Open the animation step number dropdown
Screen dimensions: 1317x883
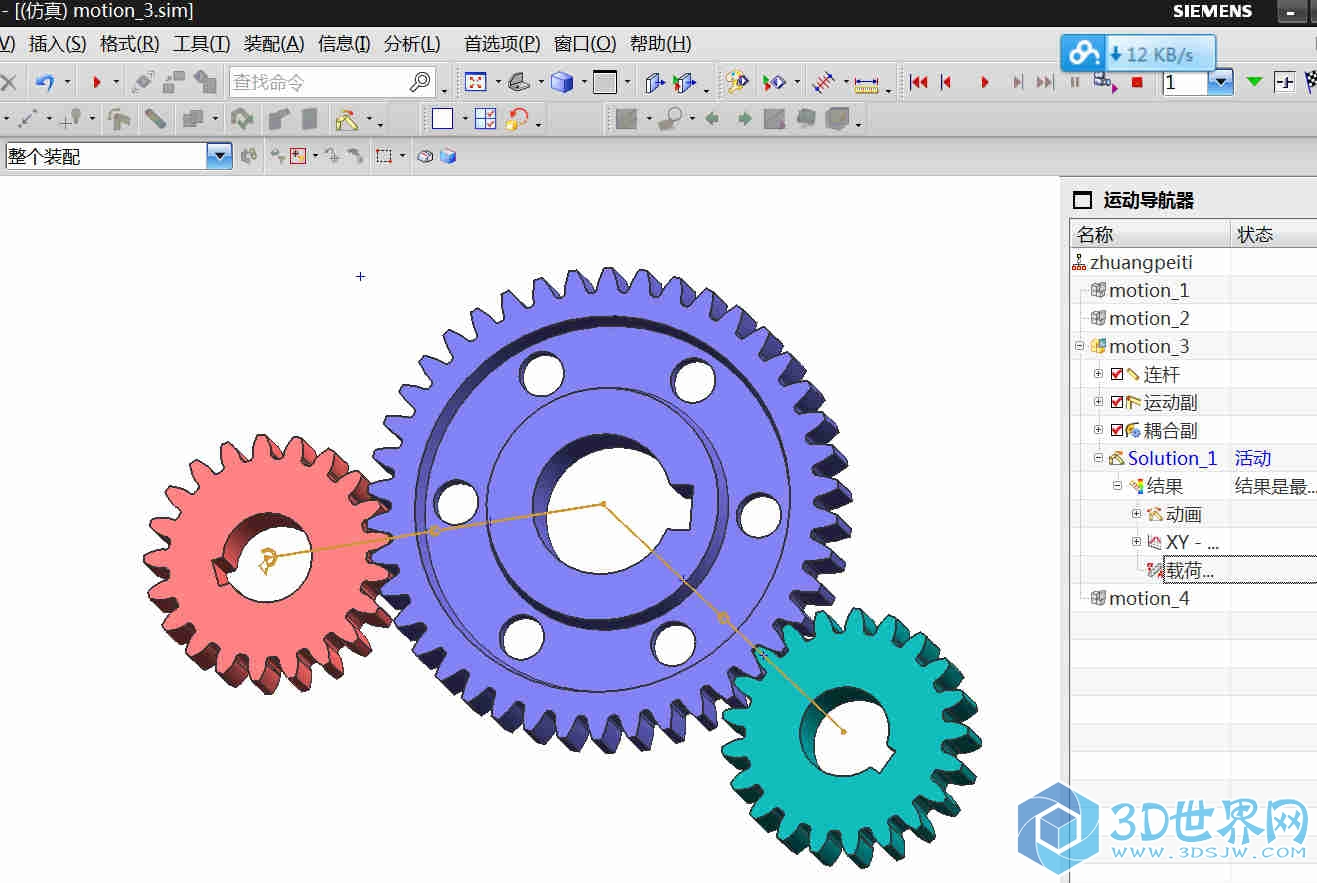coord(1221,83)
